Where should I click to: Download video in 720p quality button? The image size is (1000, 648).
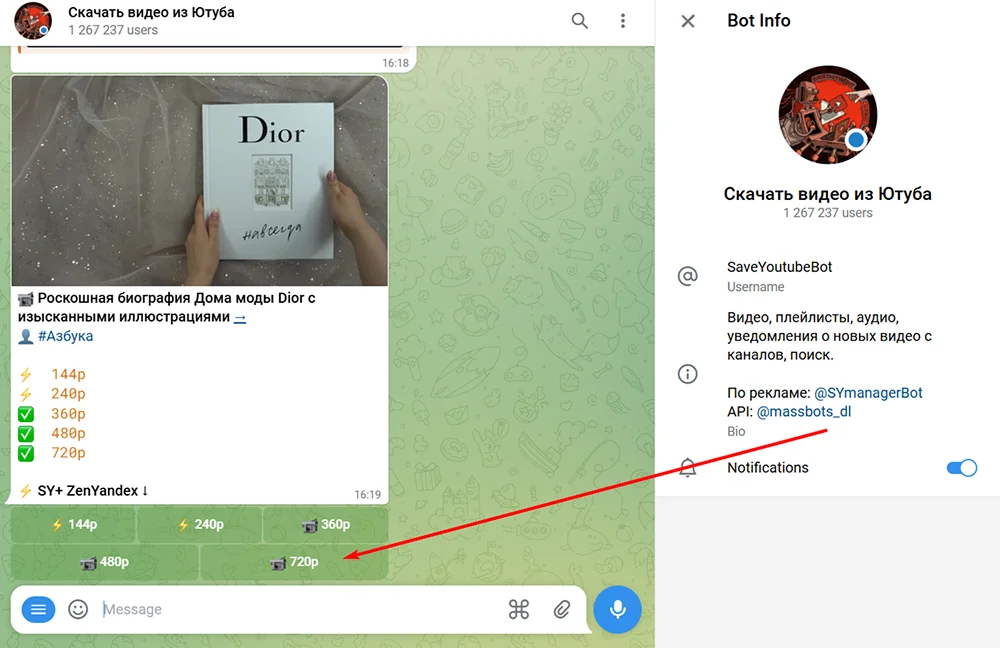(x=294, y=562)
